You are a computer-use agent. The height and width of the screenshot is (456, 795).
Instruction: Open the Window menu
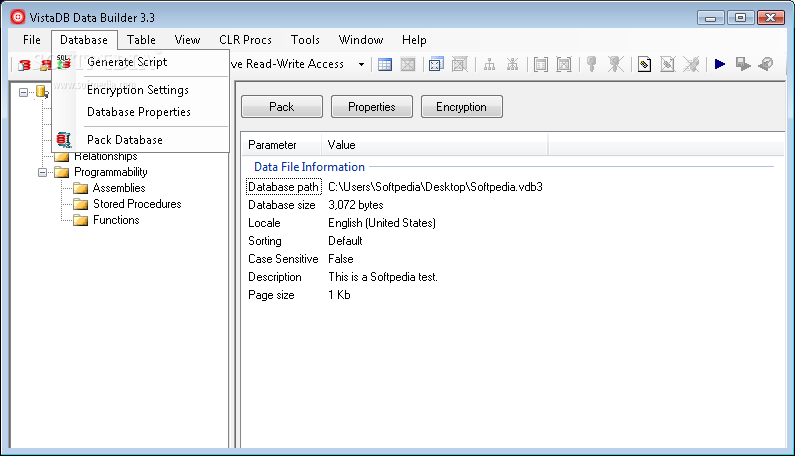pyautogui.click(x=361, y=40)
